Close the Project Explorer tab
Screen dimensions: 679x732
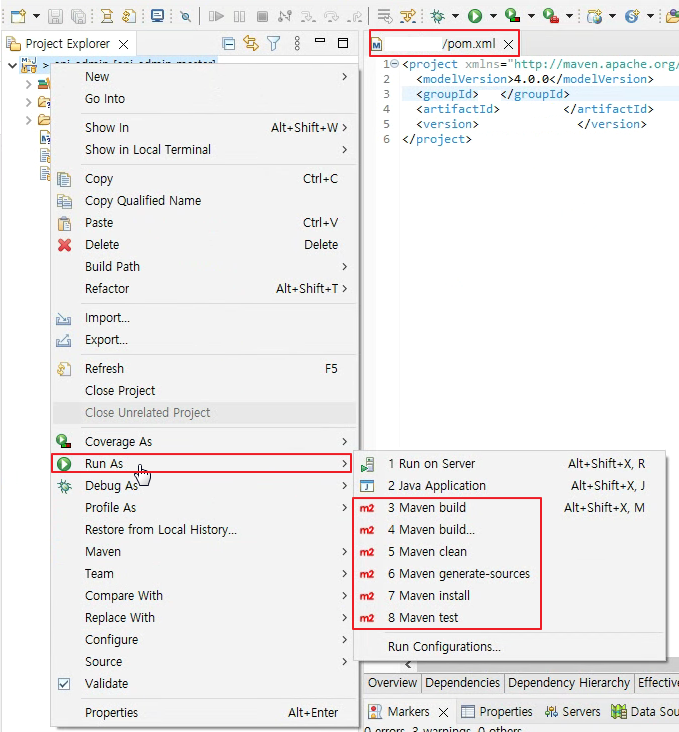coord(124,44)
